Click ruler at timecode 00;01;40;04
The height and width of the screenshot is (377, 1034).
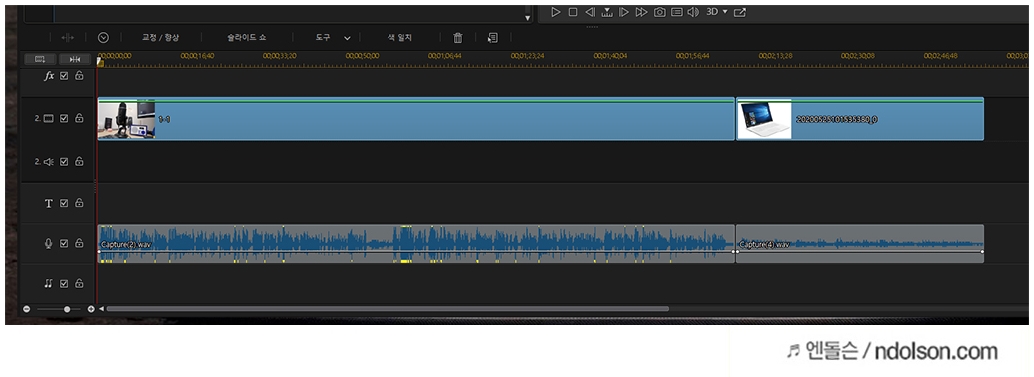point(610,56)
